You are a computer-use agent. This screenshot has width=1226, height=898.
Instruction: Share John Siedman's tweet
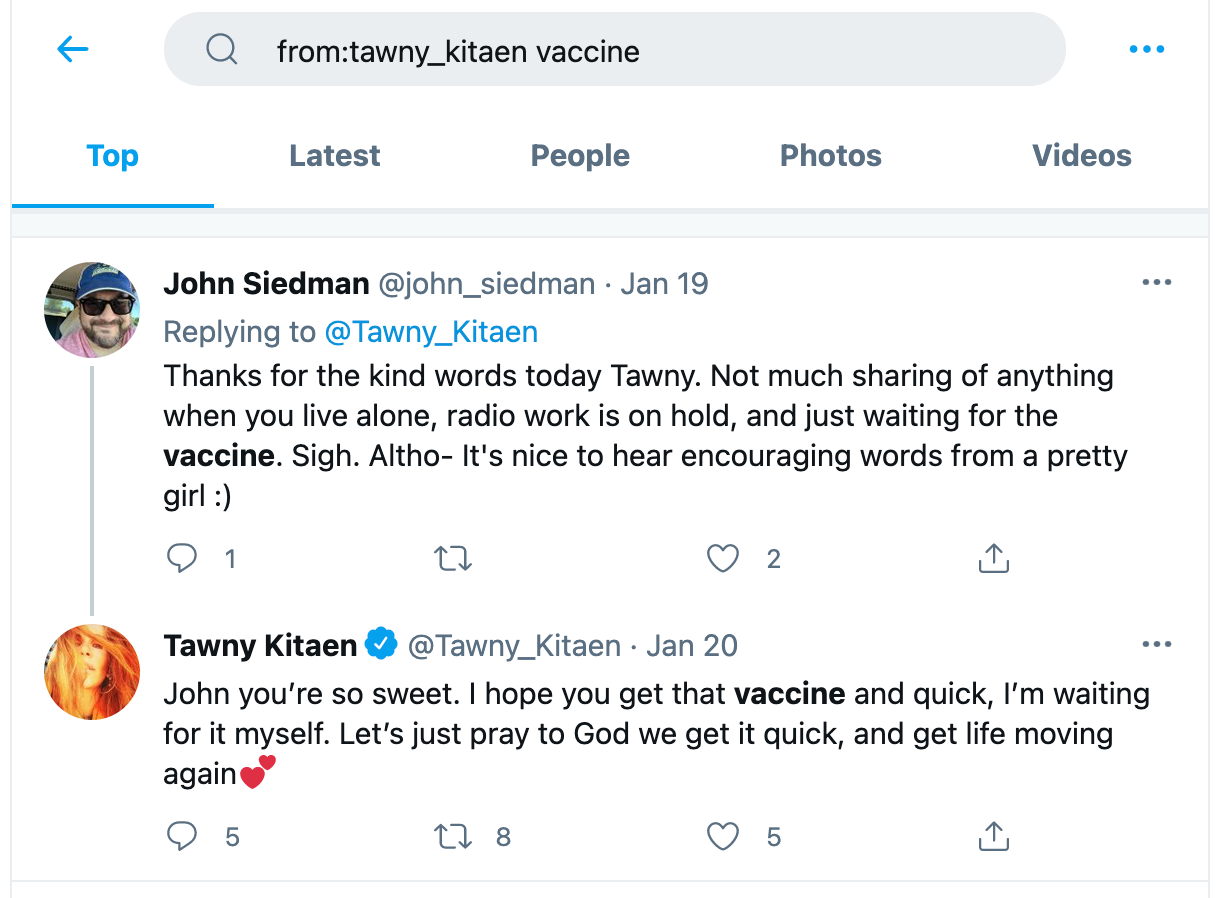(993, 558)
